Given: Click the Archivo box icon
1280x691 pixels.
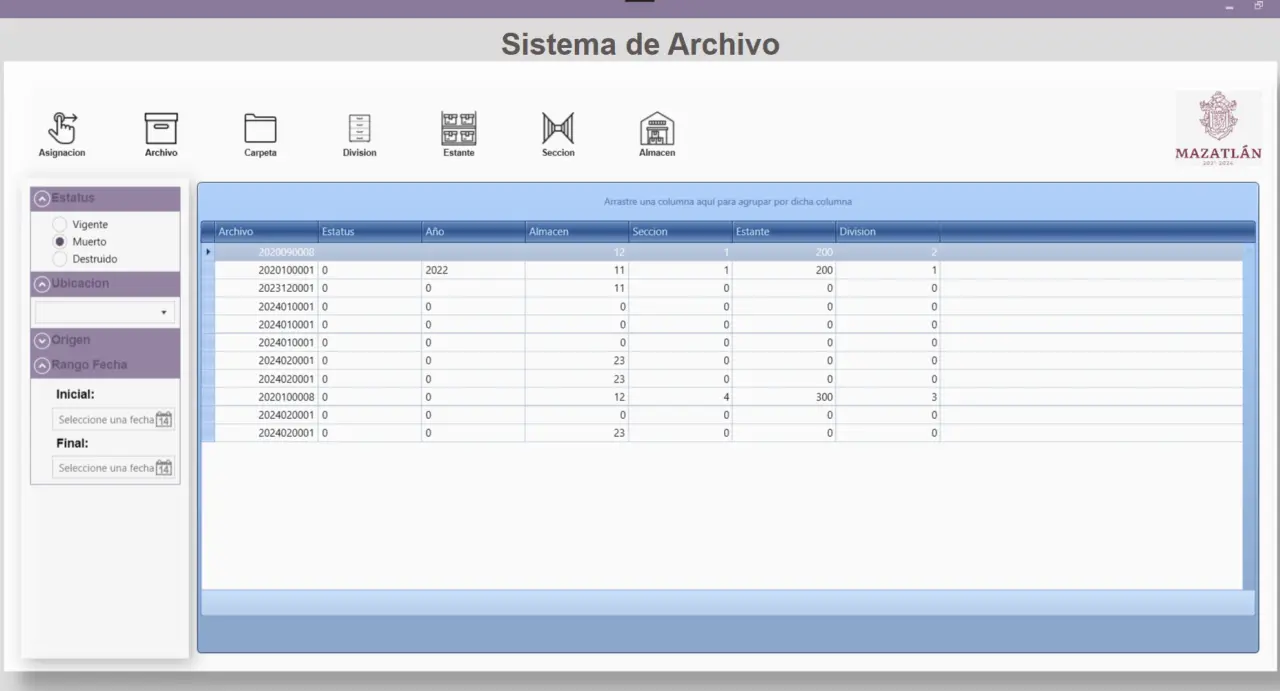Looking at the screenshot, I should click(161, 129).
